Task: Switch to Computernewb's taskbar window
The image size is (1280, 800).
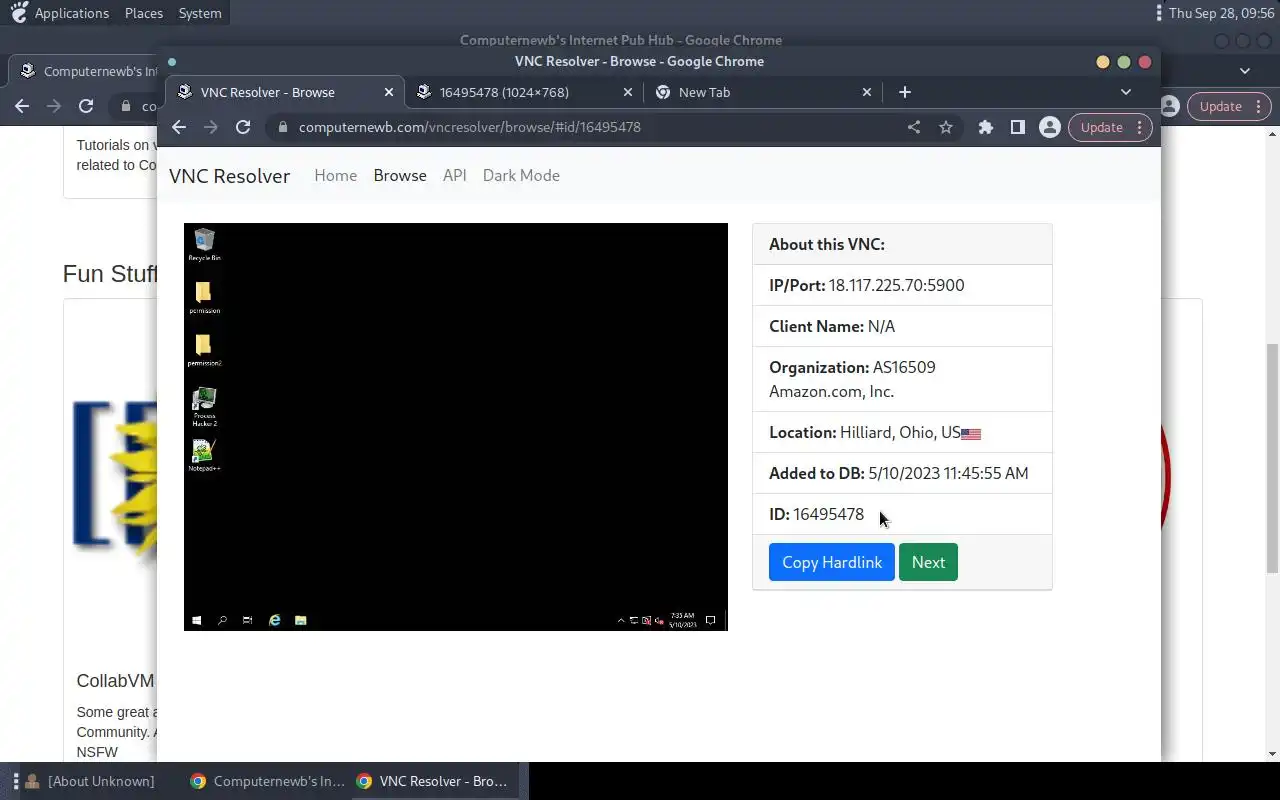Action: [x=268, y=781]
